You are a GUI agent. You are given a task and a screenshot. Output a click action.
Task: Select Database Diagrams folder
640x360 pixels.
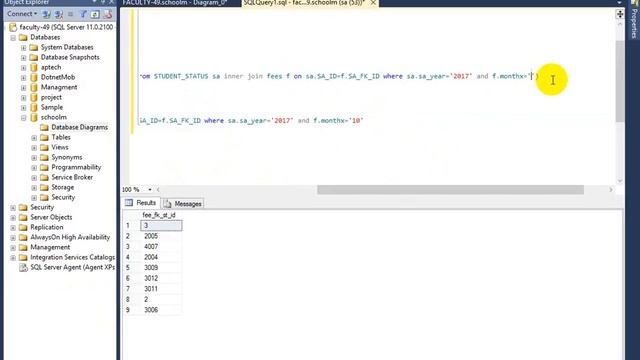[79, 127]
